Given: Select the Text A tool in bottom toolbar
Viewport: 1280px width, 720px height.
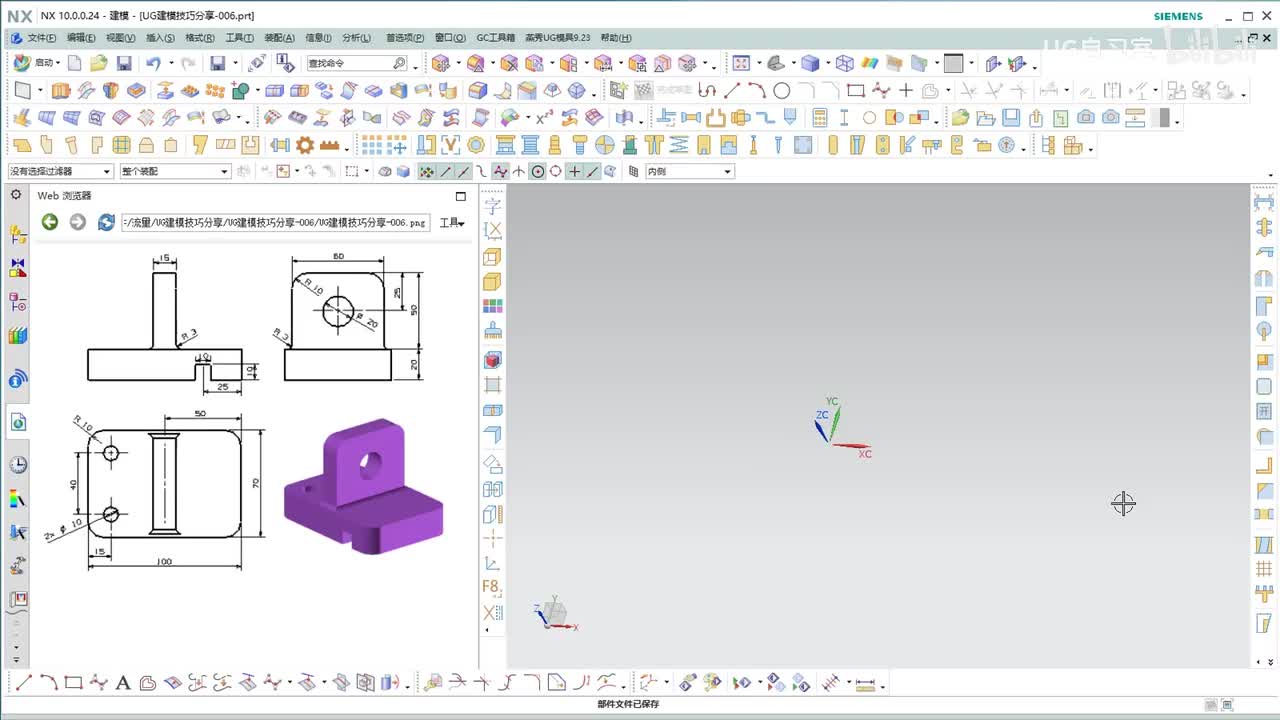Looking at the screenshot, I should tap(123, 683).
